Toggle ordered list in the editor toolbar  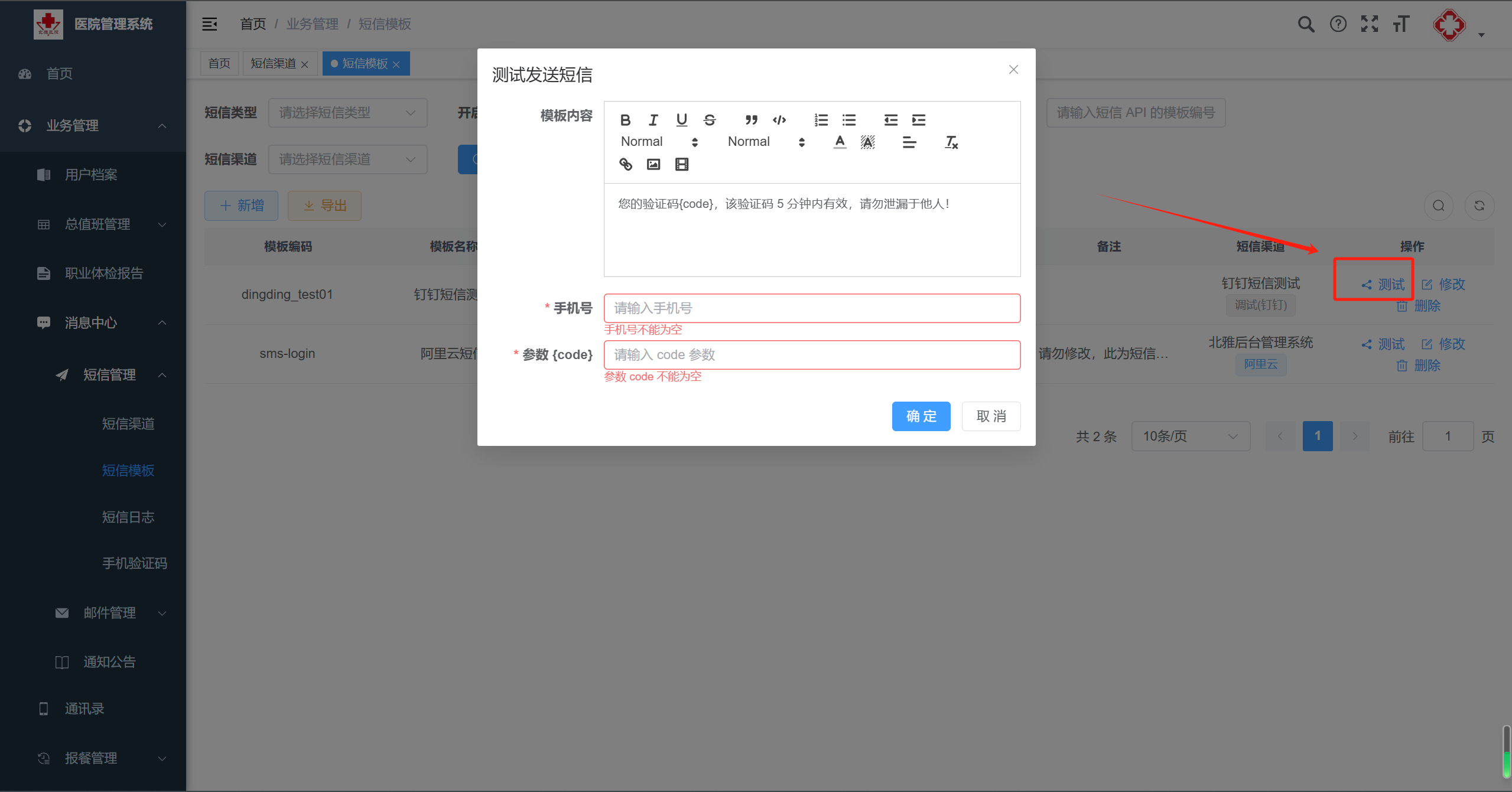tap(821, 120)
